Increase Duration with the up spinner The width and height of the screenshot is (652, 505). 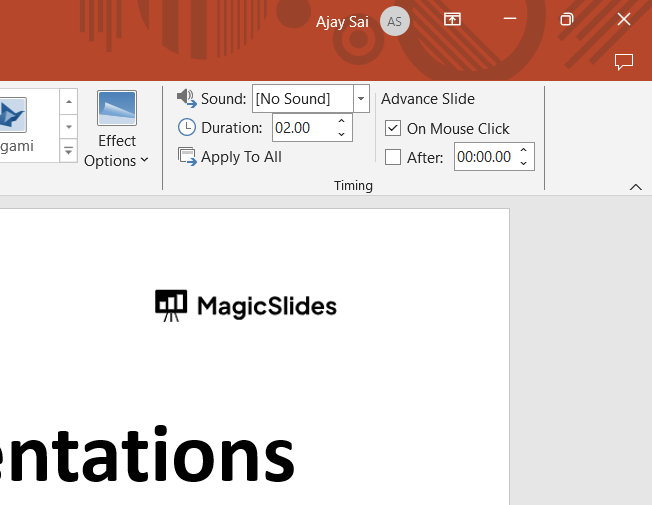click(342, 122)
